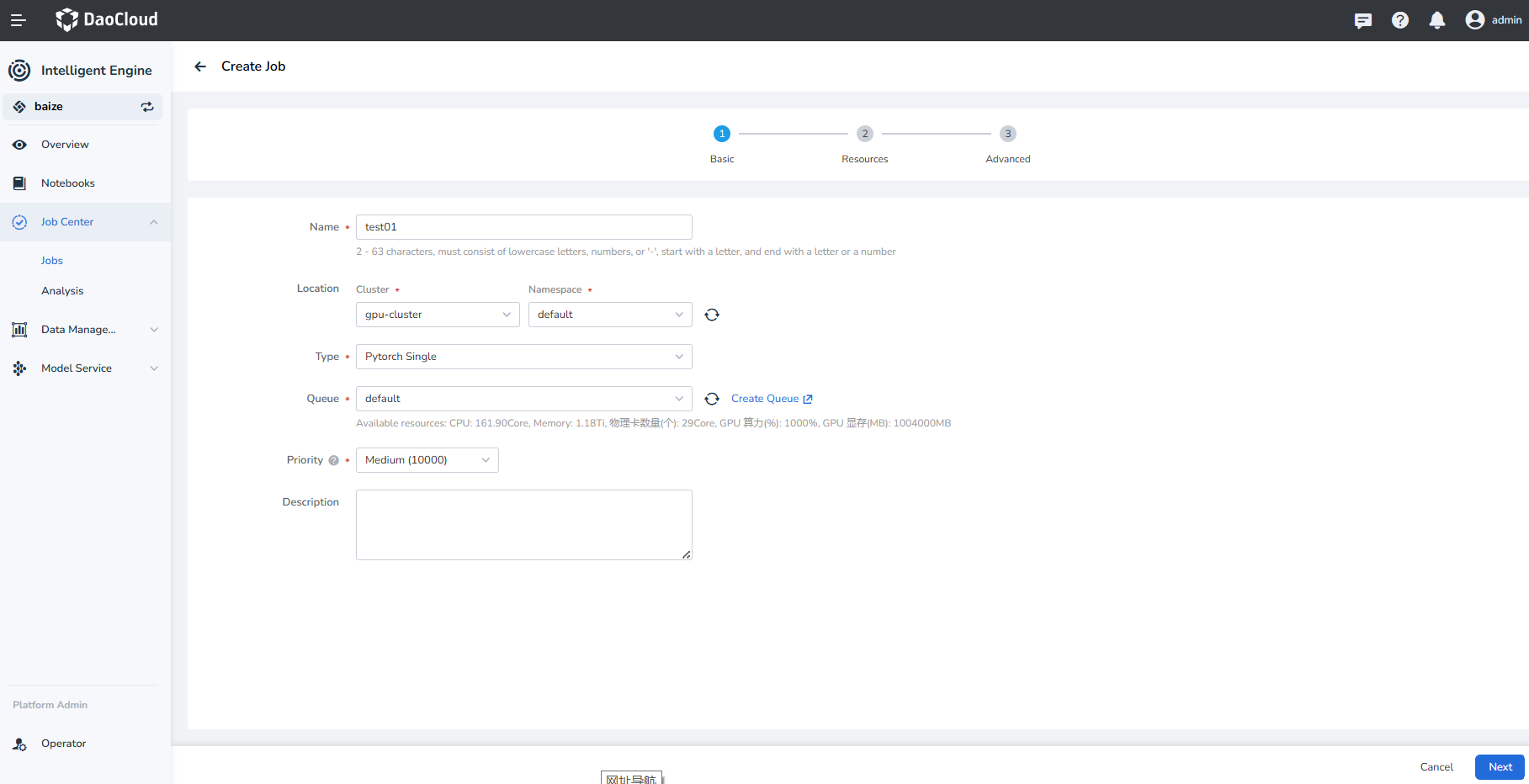Refresh the queue list
Screen dimensions: 1529x784
(x=712, y=399)
